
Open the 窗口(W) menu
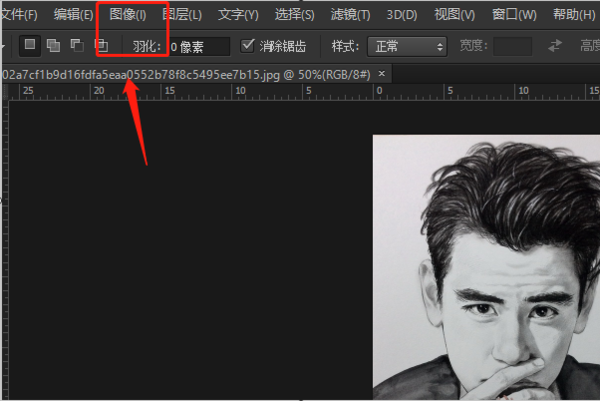(514, 15)
